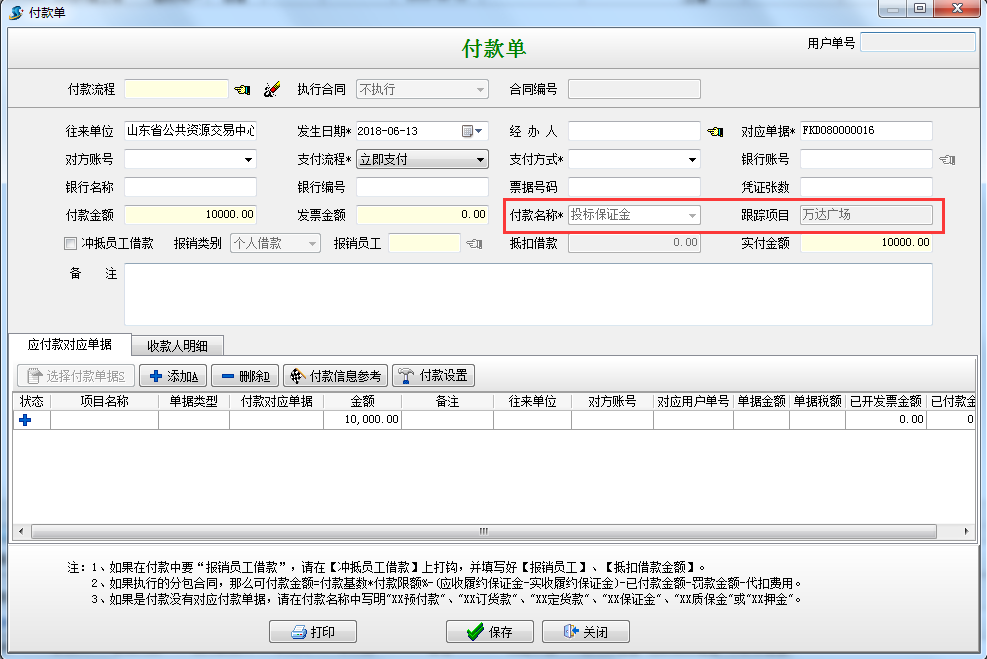The image size is (987, 659).
Task: Click the lookup hand icon beside 付款流程
Action: pos(242,90)
